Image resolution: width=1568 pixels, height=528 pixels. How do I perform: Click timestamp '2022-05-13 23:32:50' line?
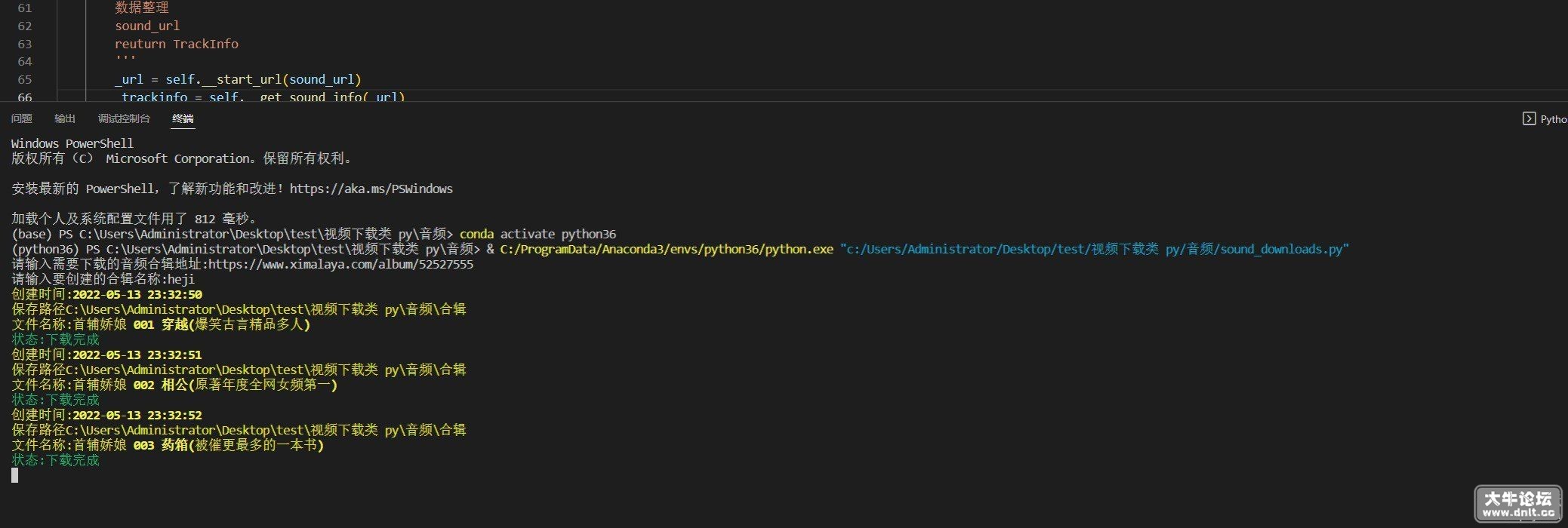(106, 294)
